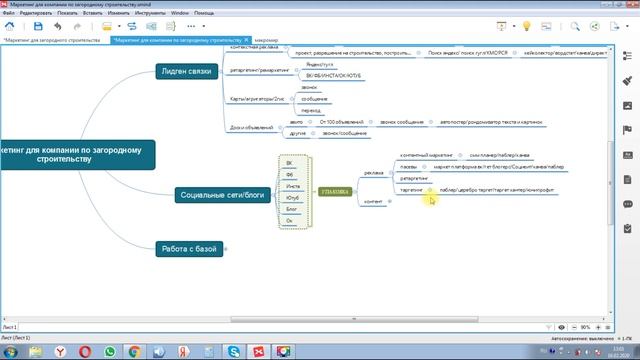Click the Export document icon
Image resolution: width=640 pixels, height=360 pixels.
(615, 26)
